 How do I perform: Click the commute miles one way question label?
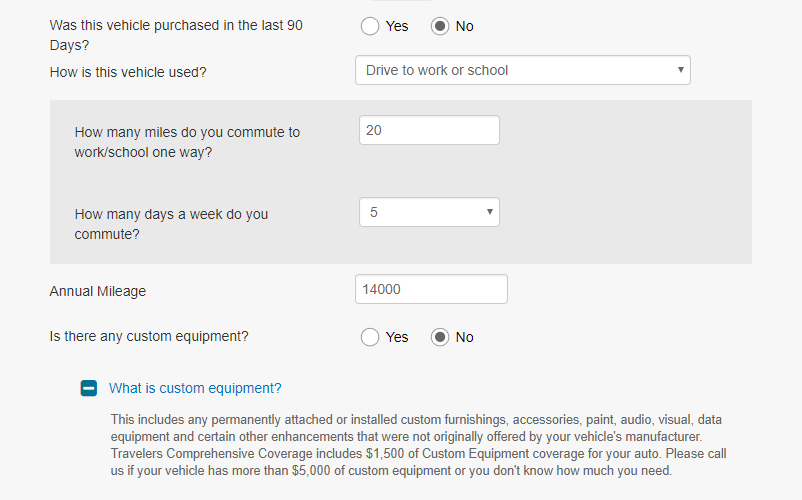point(187,142)
